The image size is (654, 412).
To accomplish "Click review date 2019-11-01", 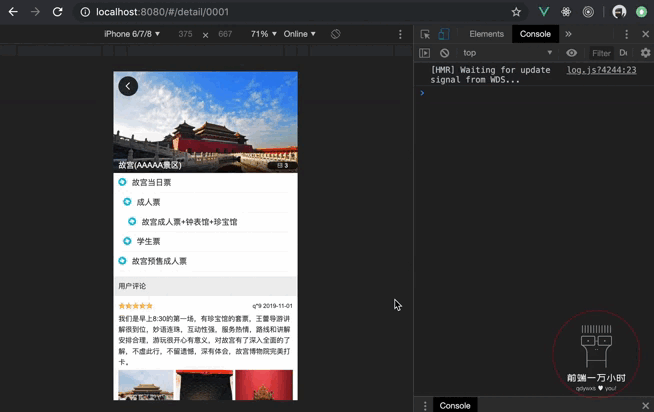I will 277,306.
